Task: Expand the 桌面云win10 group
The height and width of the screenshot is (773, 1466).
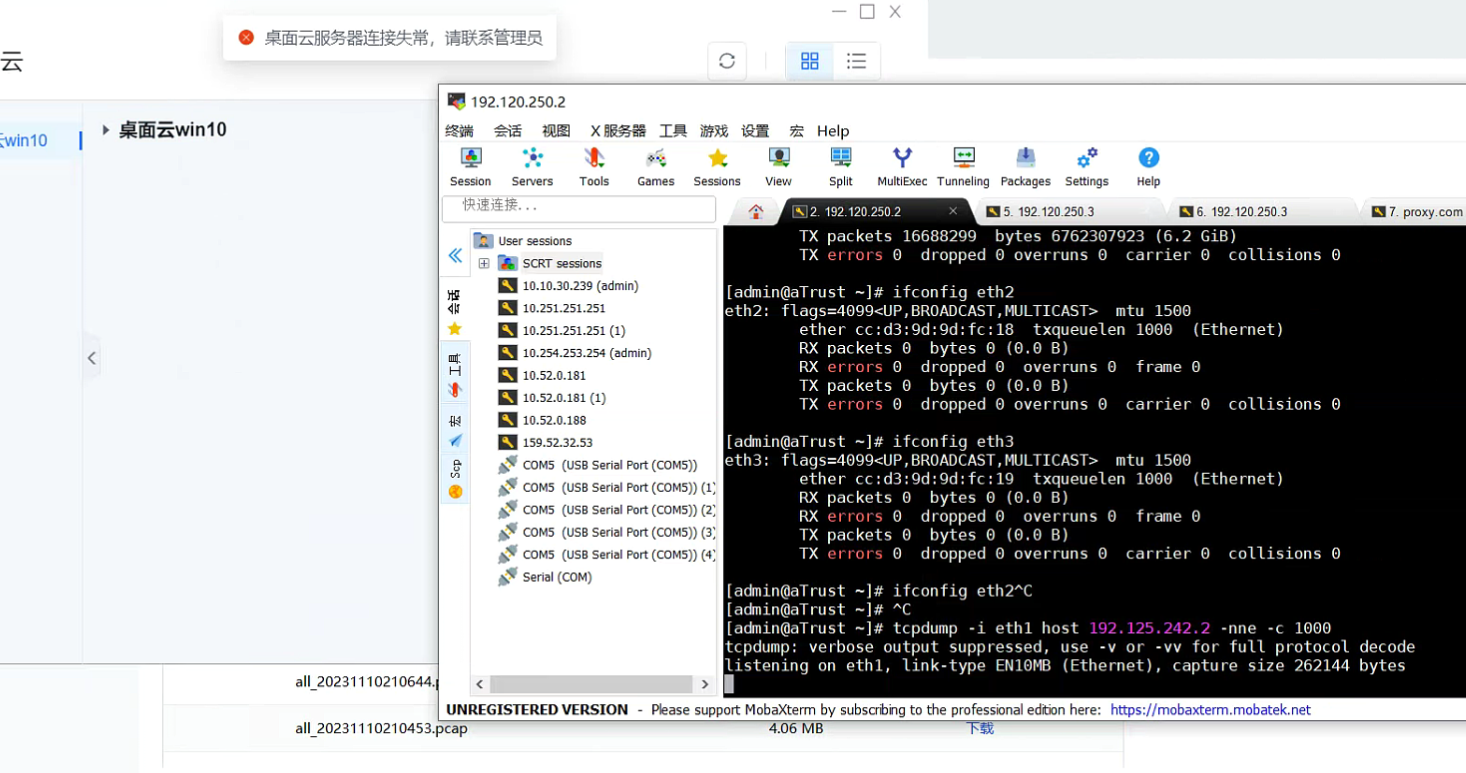Action: point(106,130)
